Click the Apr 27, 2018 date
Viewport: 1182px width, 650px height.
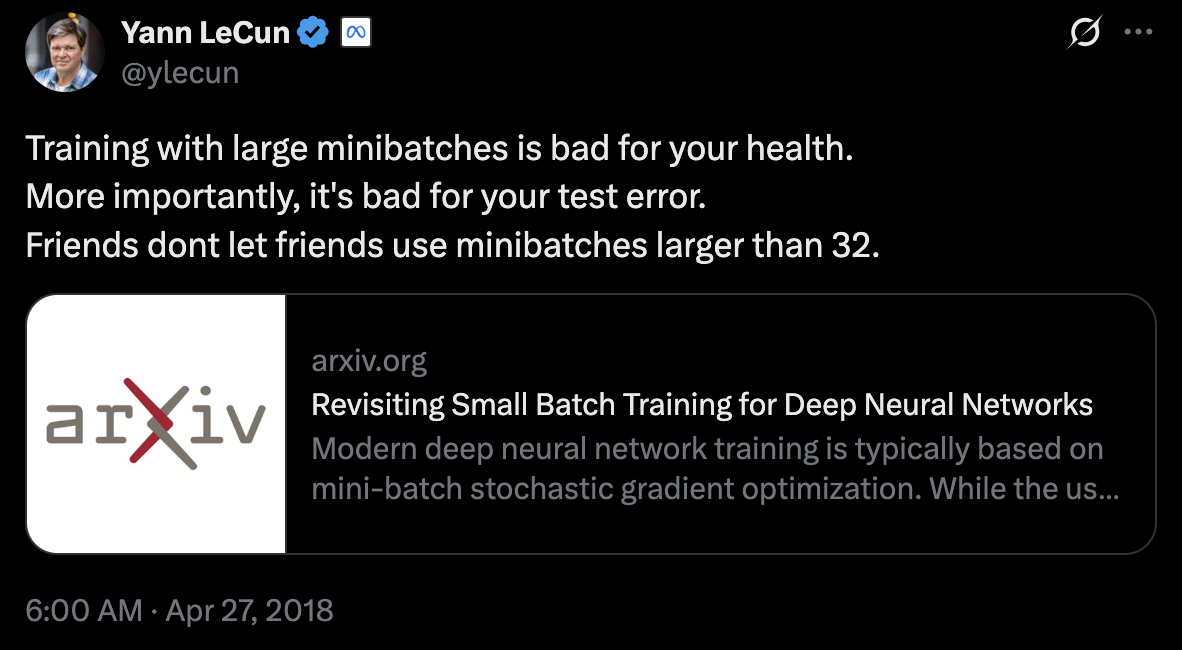250,610
